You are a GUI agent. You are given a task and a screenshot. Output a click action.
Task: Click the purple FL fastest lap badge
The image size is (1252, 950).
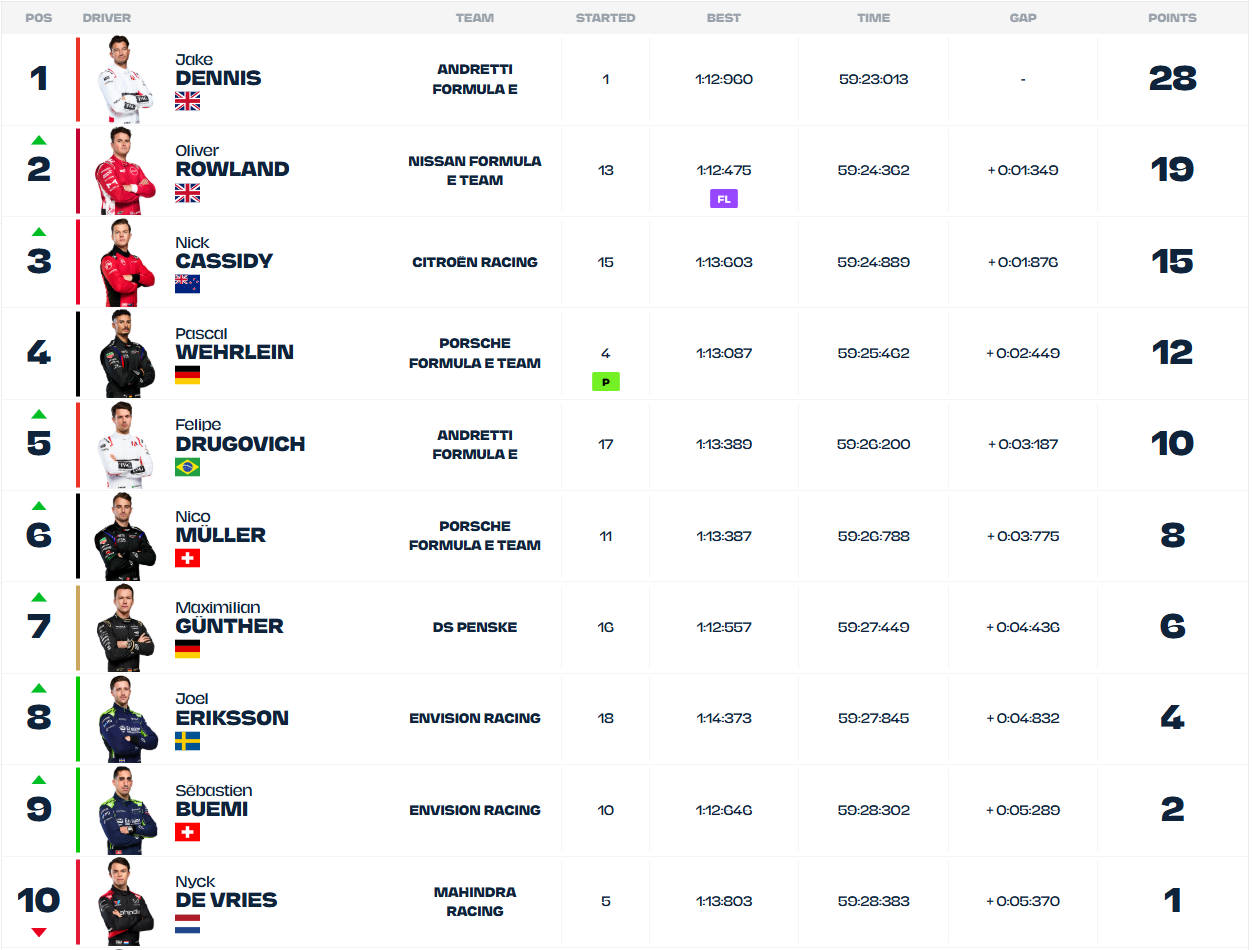coord(724,199)
